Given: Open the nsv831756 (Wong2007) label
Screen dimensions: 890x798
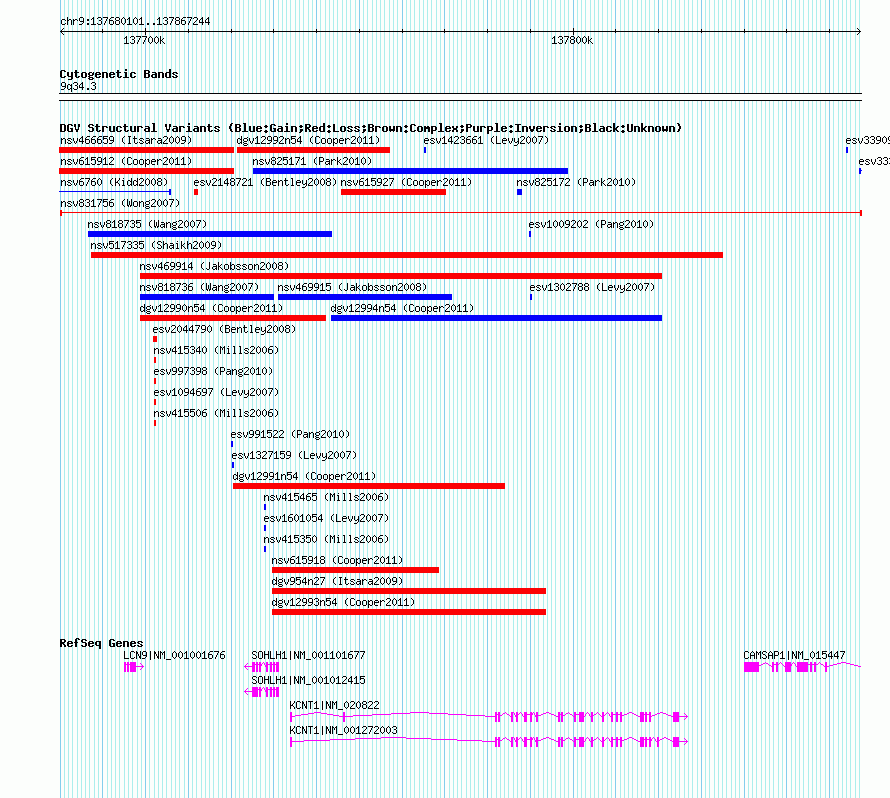Looking at the screenshot, I should (x=120, y=203).
